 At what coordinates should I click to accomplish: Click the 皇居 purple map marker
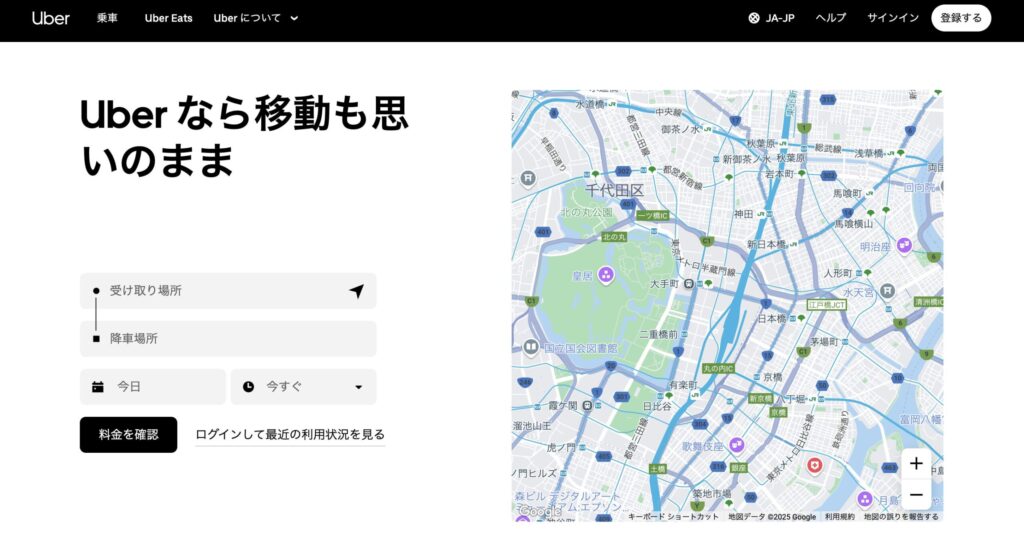pyautogui.click(x=605, y=275)
